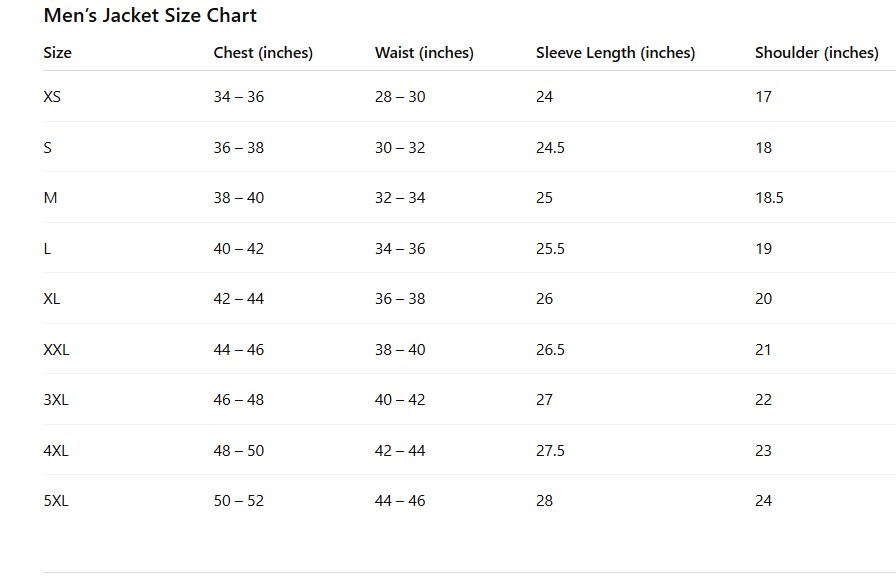The image size is (896, 576).
Task: Click shoulder value 18.5 in the M row
Action: [769, 198]
